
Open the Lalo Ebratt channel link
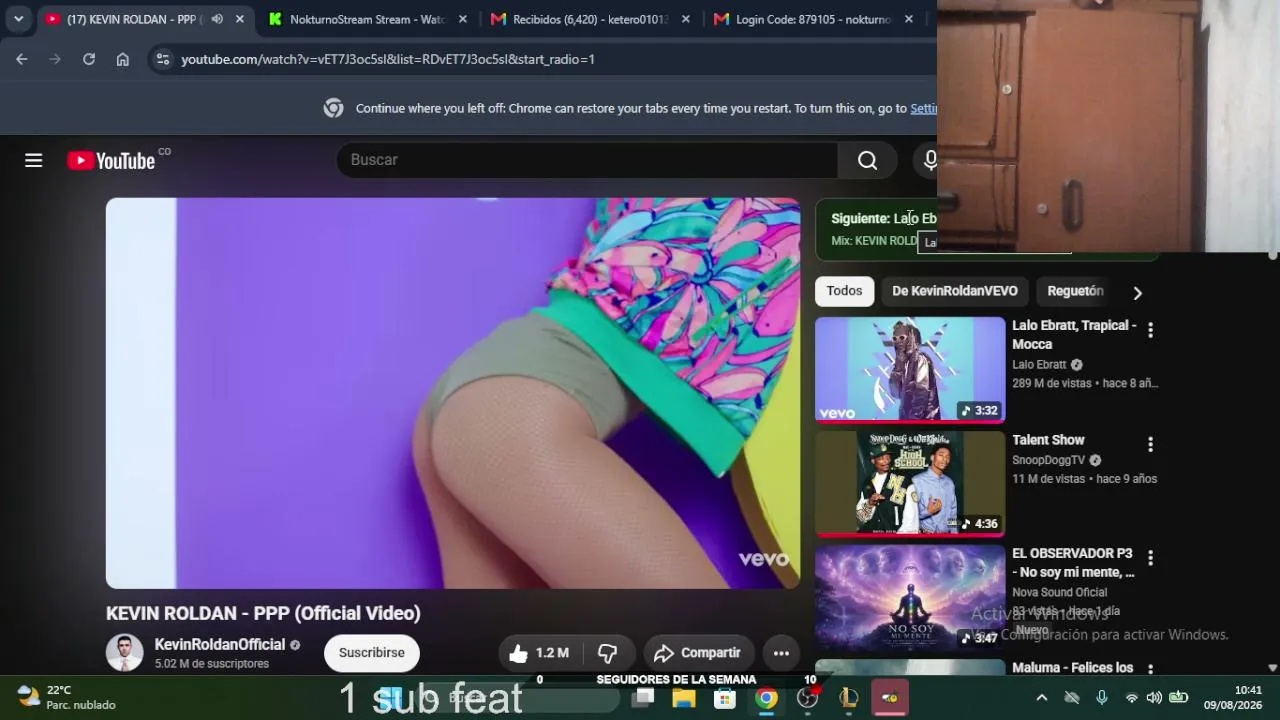click(x=1039, y=365)
